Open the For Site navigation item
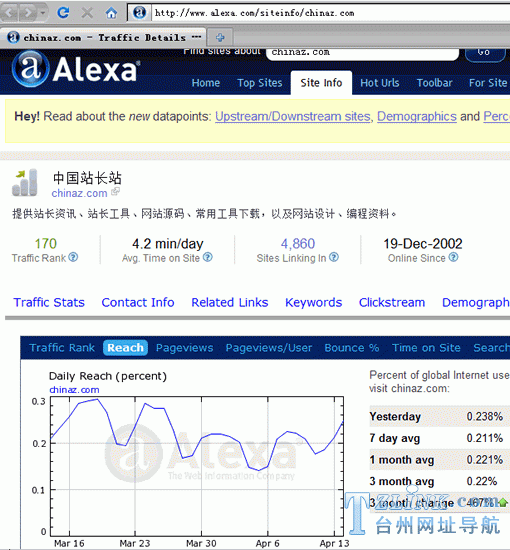The height and width of the screenshot is (550, 510). click(489, 83)
